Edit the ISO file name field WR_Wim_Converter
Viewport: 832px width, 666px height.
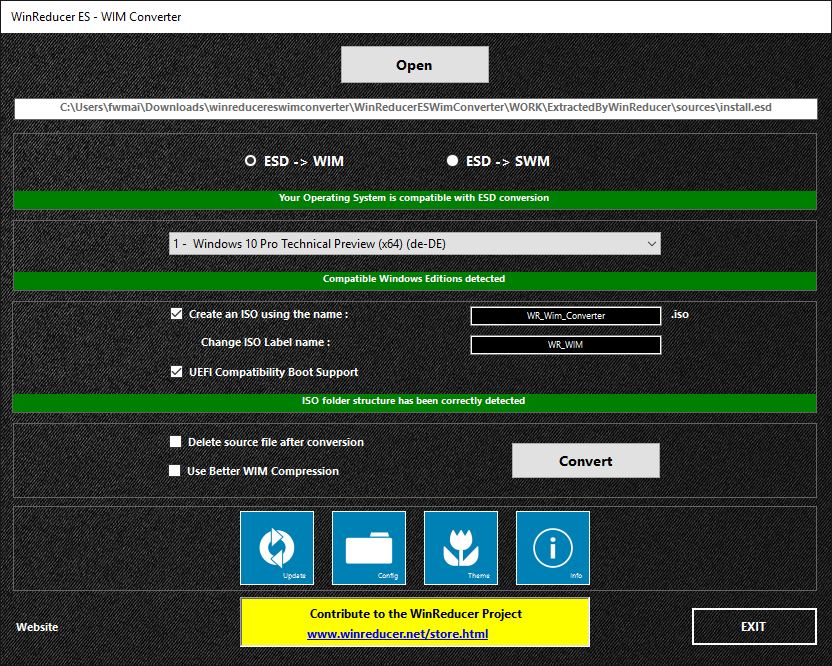pyautogui.click(x=566, y=316)
